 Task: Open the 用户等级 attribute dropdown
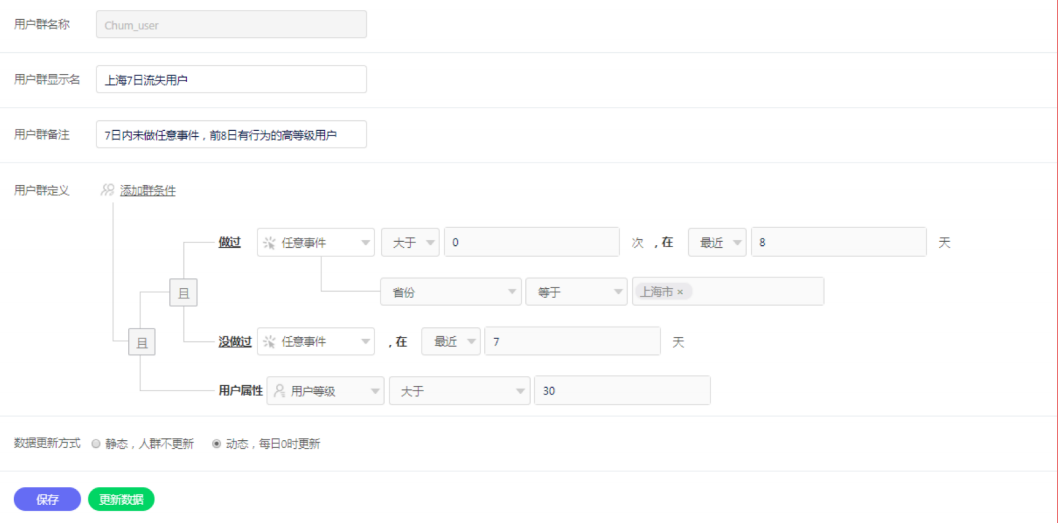tap(326, 391)
